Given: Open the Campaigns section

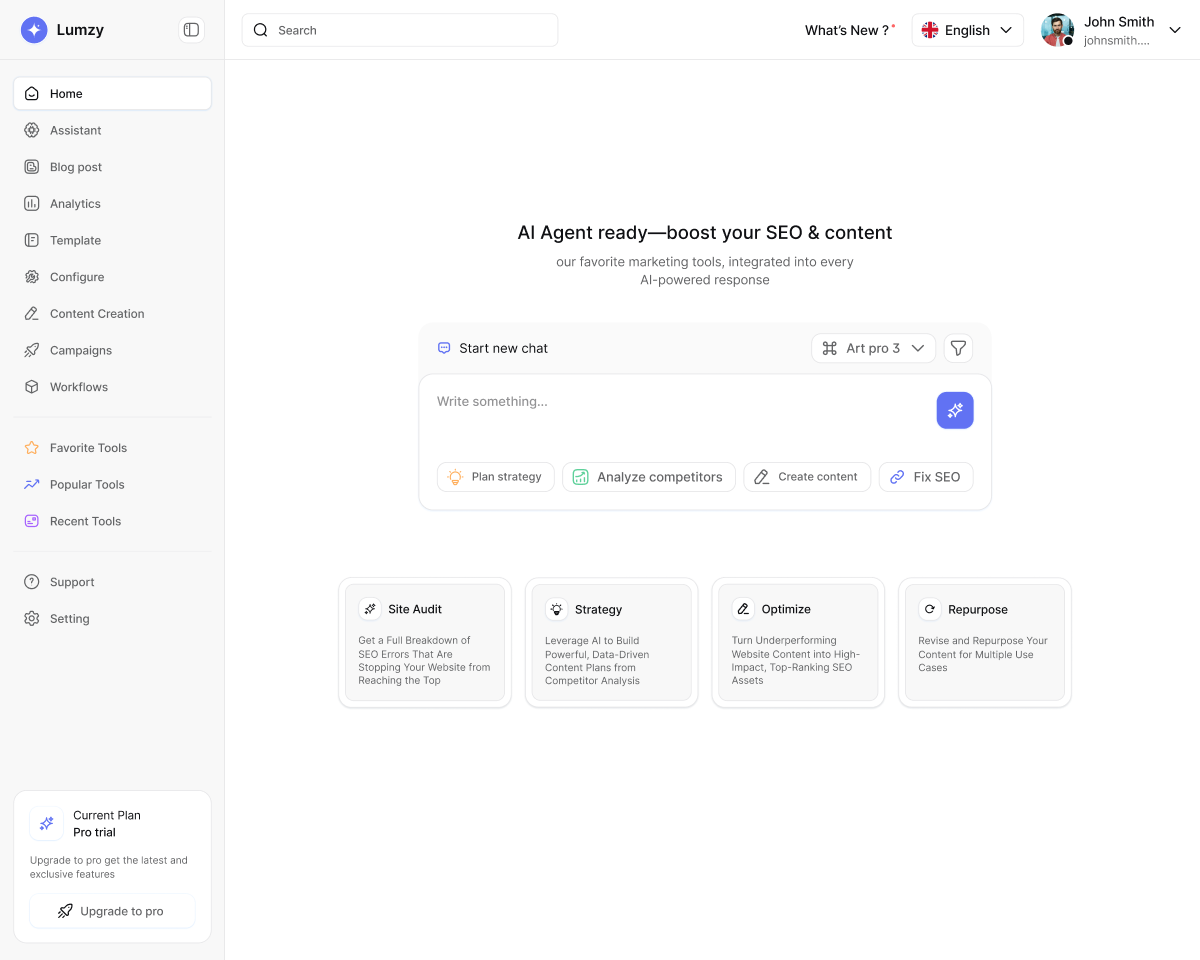Looking at the screenshot, I should point(80,350).
